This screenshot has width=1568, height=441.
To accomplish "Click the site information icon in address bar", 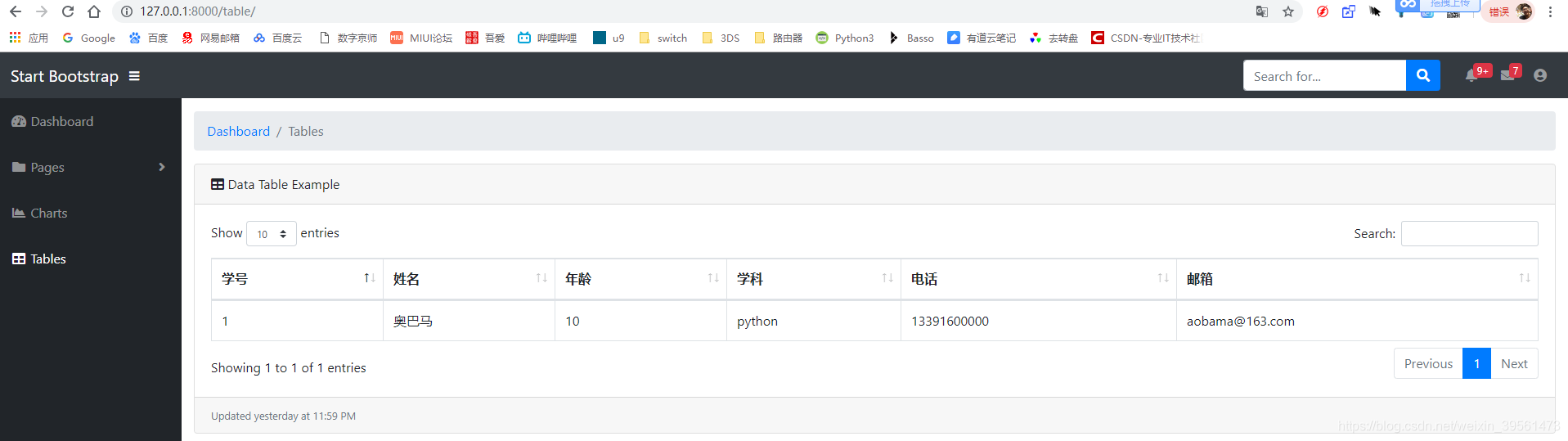I will (127, 11).
